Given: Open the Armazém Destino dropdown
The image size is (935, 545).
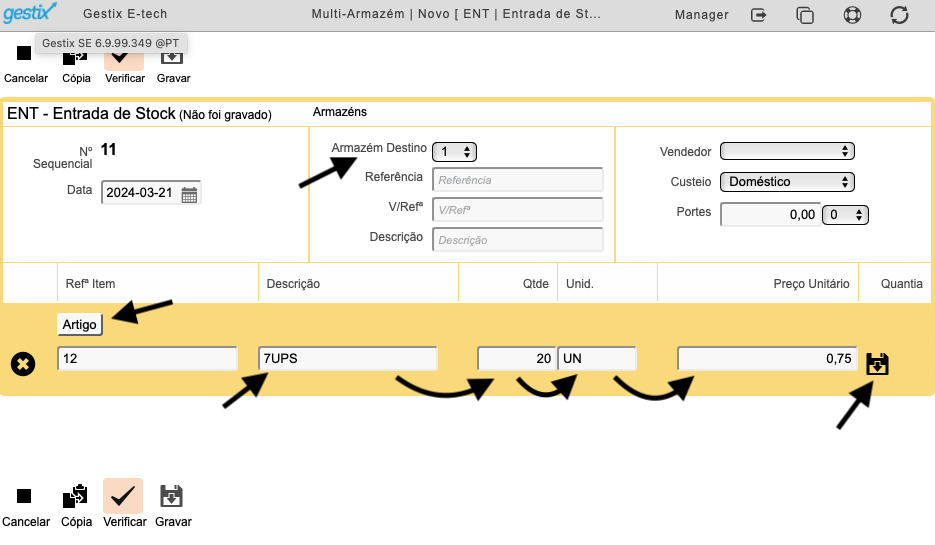Looking at the screenshot, I should tap(454, 152).
